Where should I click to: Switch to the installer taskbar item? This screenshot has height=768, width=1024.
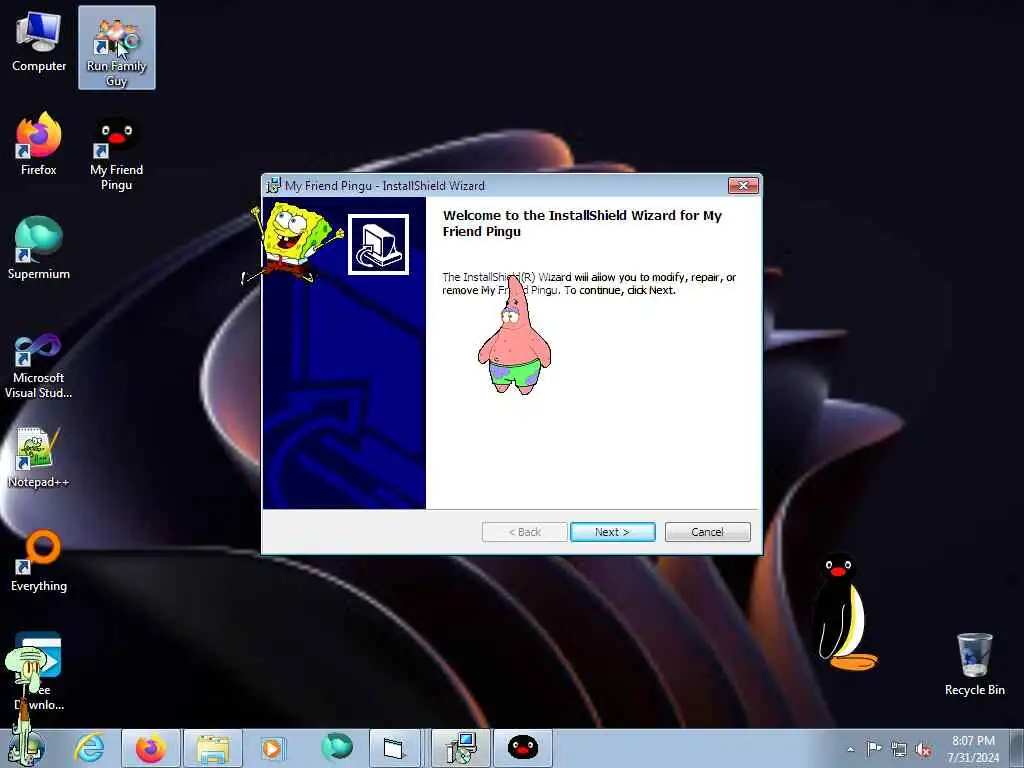tap(461, 748)
